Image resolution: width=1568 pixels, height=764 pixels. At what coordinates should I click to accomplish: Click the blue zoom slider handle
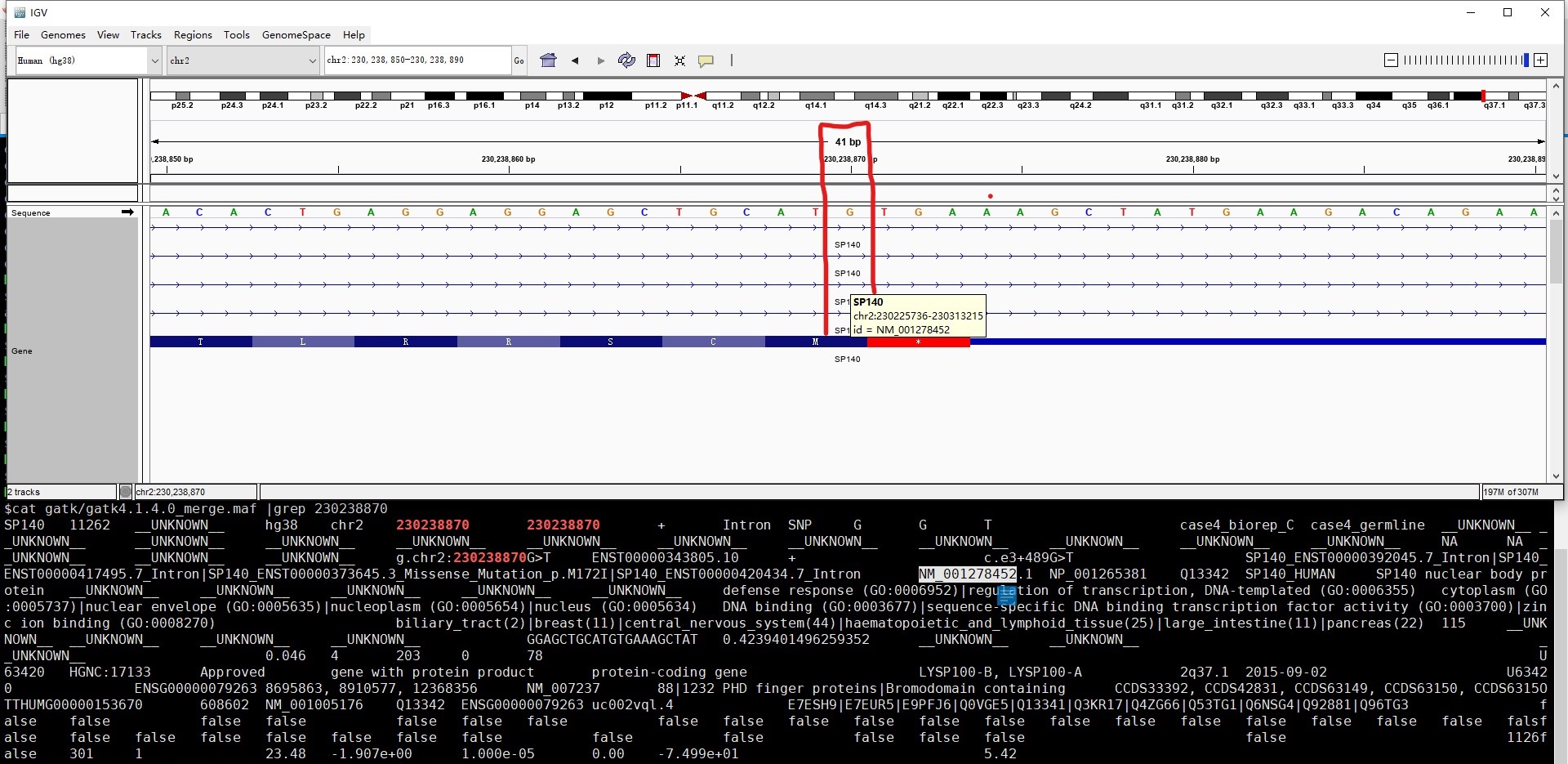click(x=1526, y=60)
